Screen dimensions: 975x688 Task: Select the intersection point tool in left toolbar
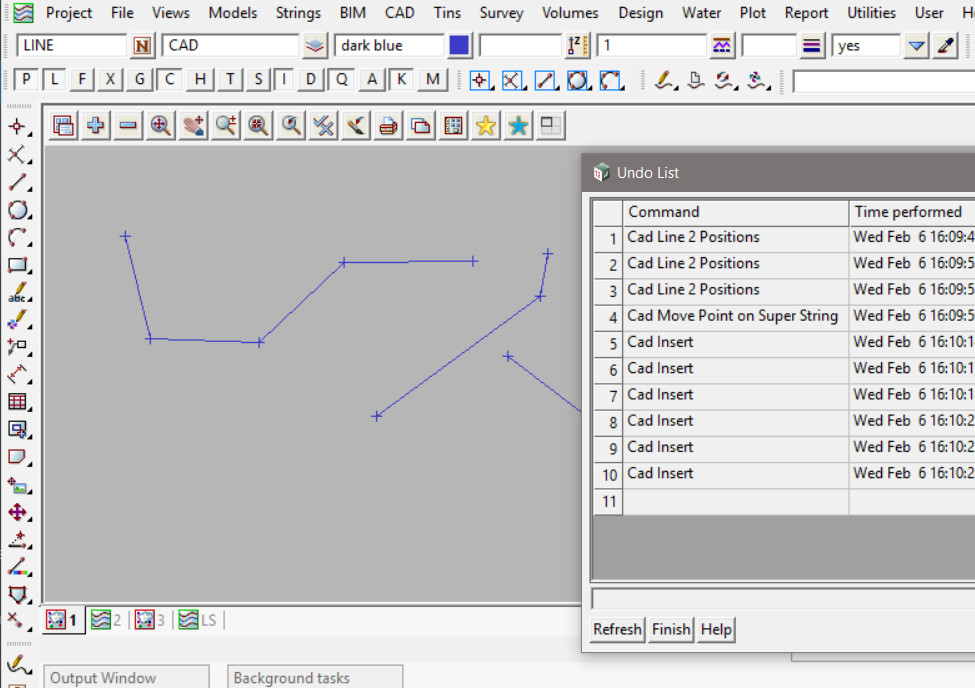(17, 154)
